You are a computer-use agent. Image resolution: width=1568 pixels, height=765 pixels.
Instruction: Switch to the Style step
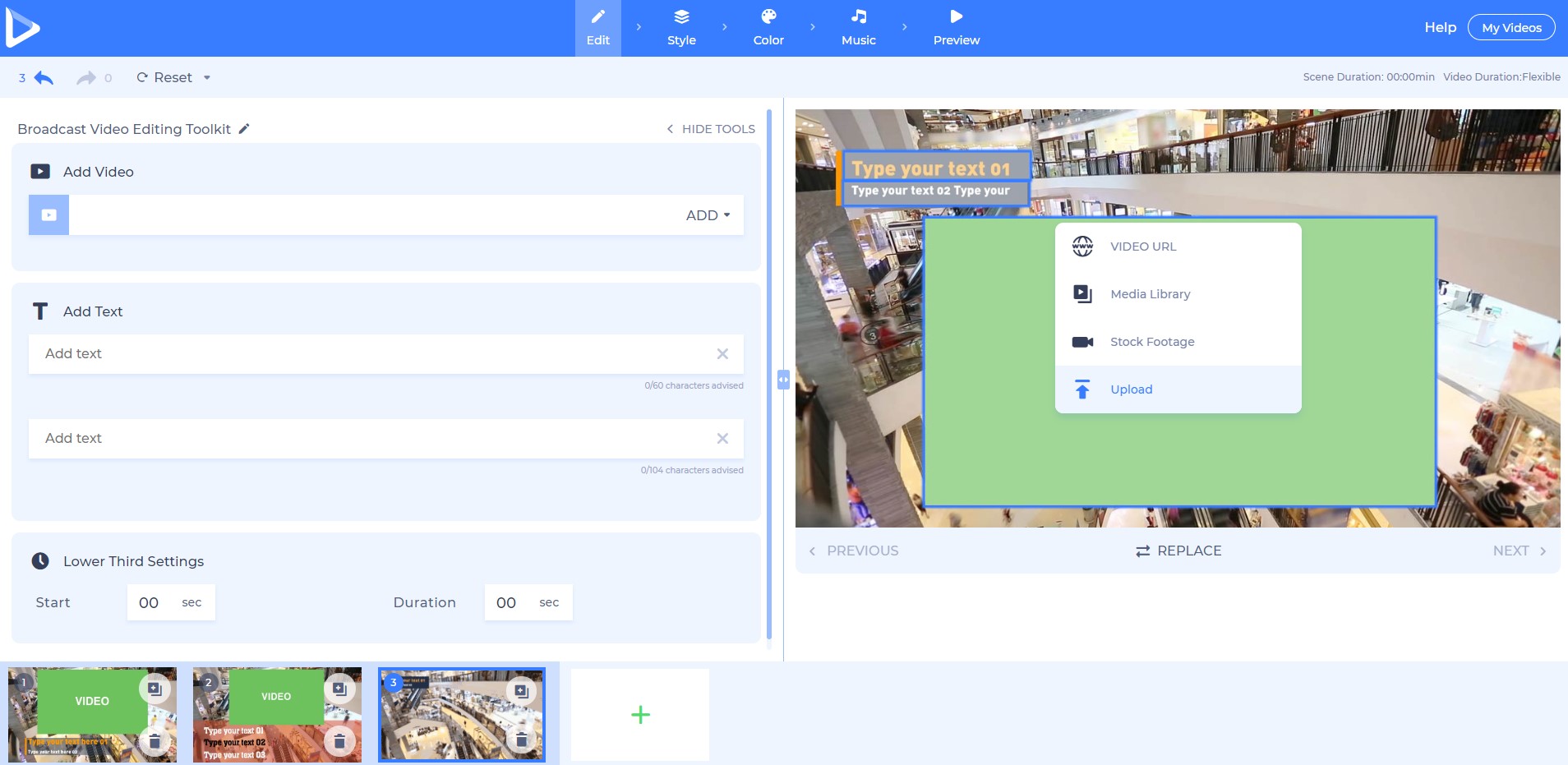tap(681, 28)
